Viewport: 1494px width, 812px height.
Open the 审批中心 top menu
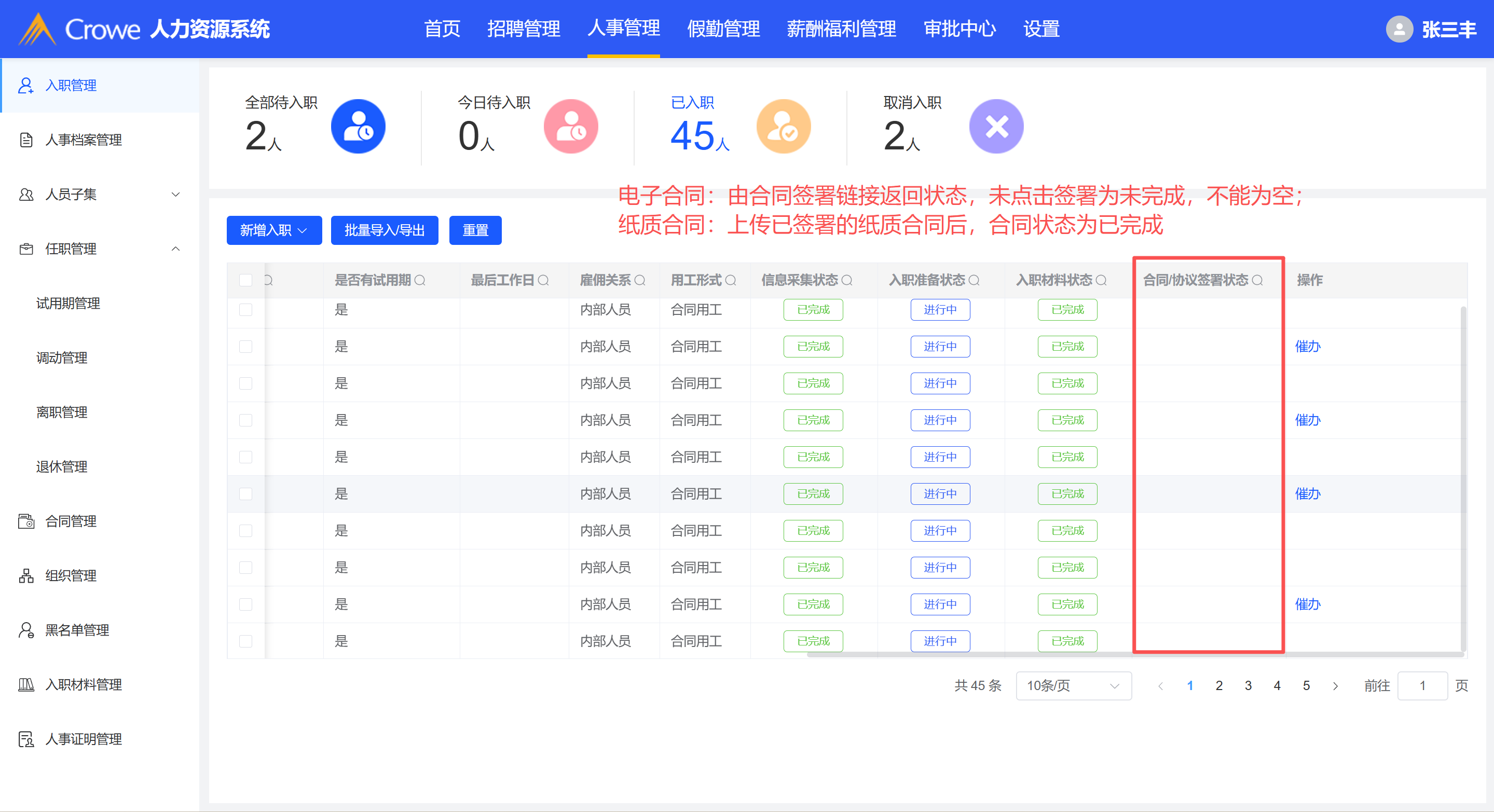(x=960, y=29)
